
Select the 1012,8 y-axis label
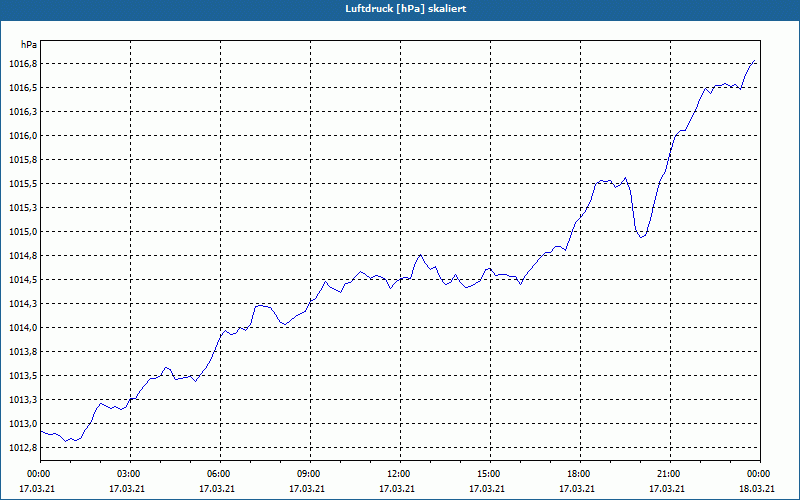[23, 447]
